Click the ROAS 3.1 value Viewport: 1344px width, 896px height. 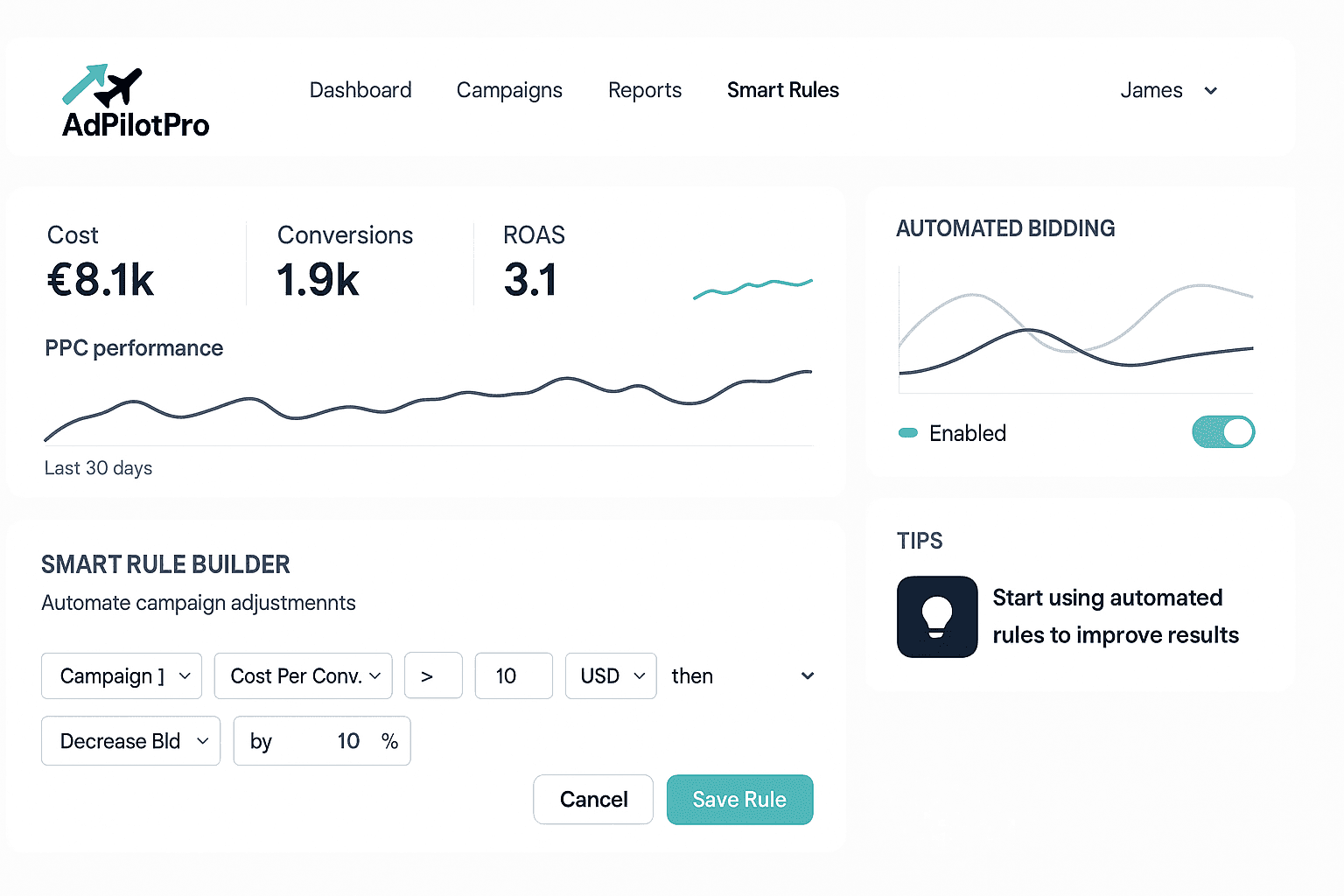(530, 280)
